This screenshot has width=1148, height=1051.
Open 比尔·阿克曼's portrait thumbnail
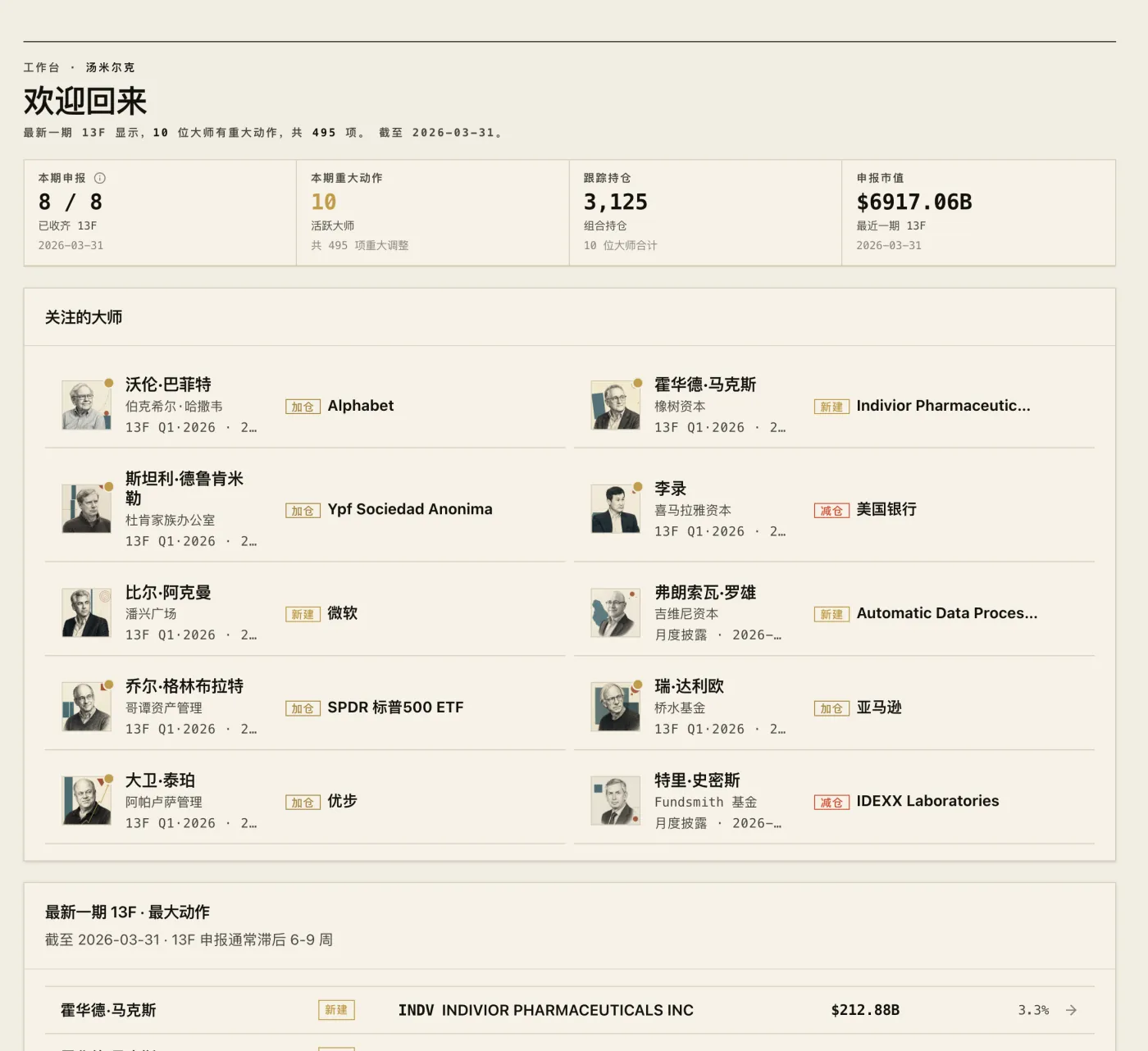86,612
